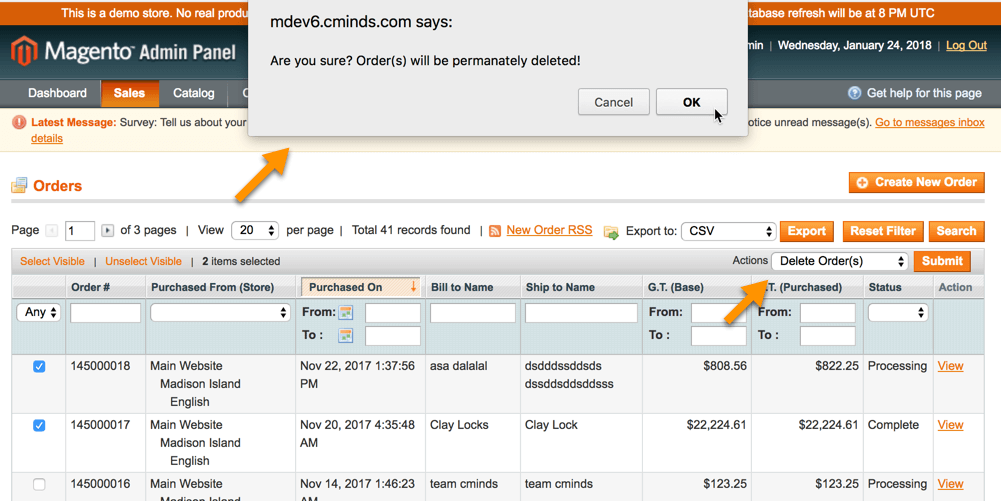Click the Order # filter input field

click(x=105, y=313)
